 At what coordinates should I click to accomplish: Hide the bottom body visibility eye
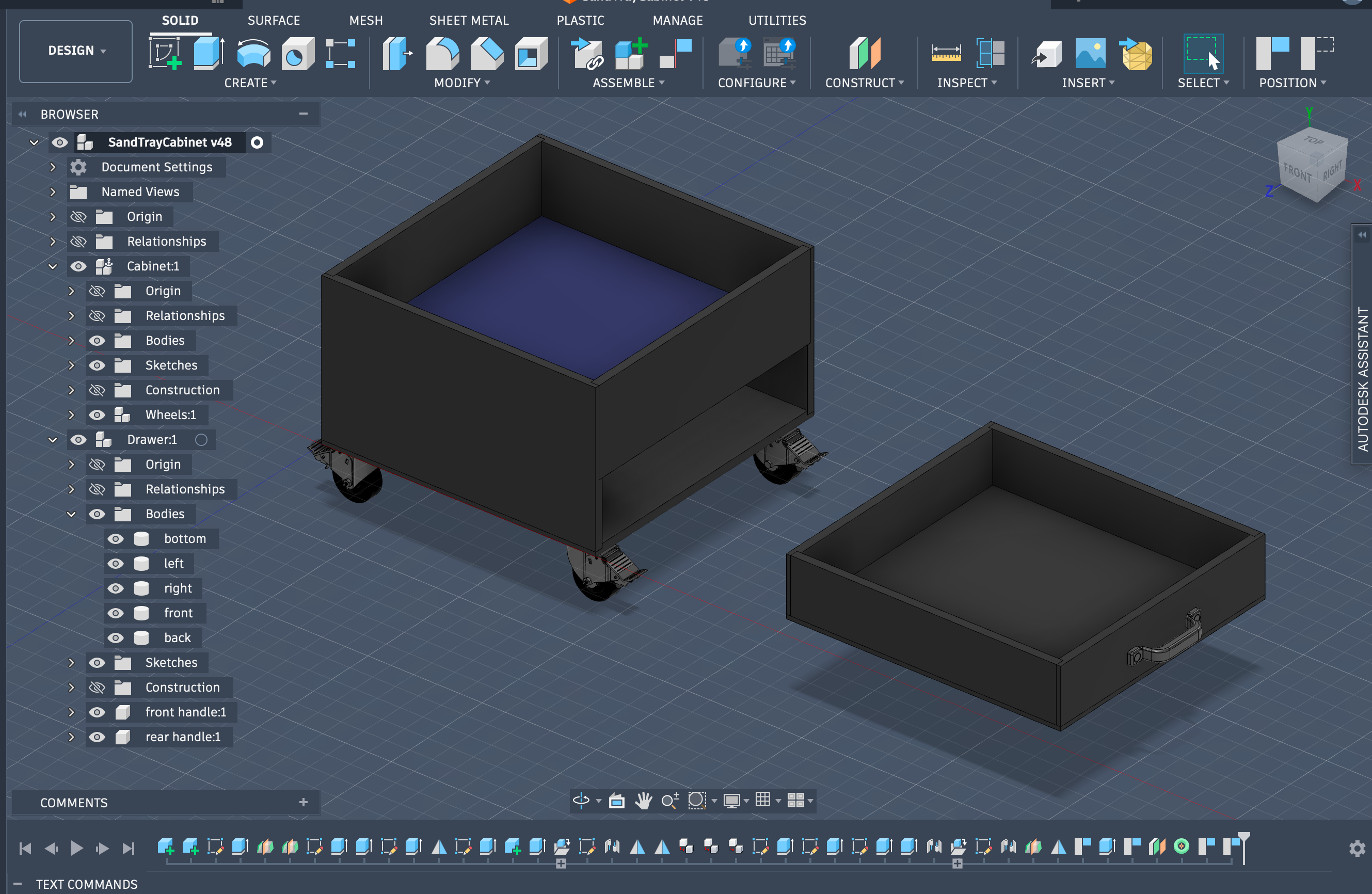116,538
